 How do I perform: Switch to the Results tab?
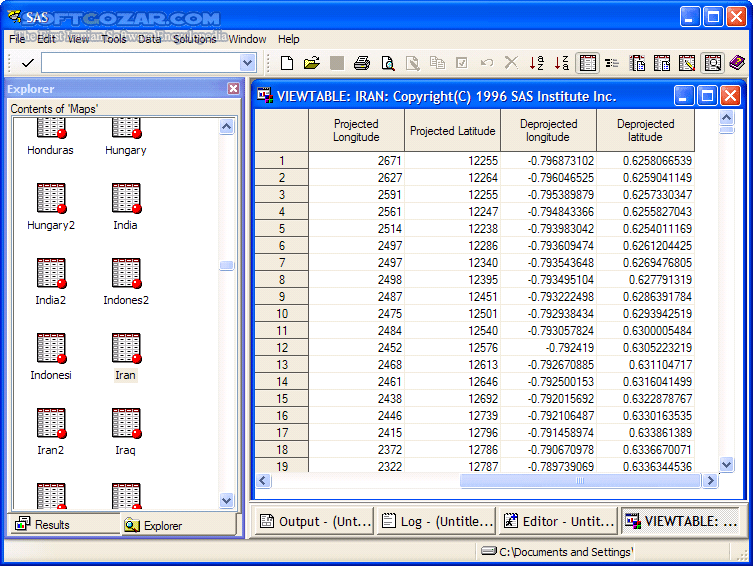click(43, 524)
